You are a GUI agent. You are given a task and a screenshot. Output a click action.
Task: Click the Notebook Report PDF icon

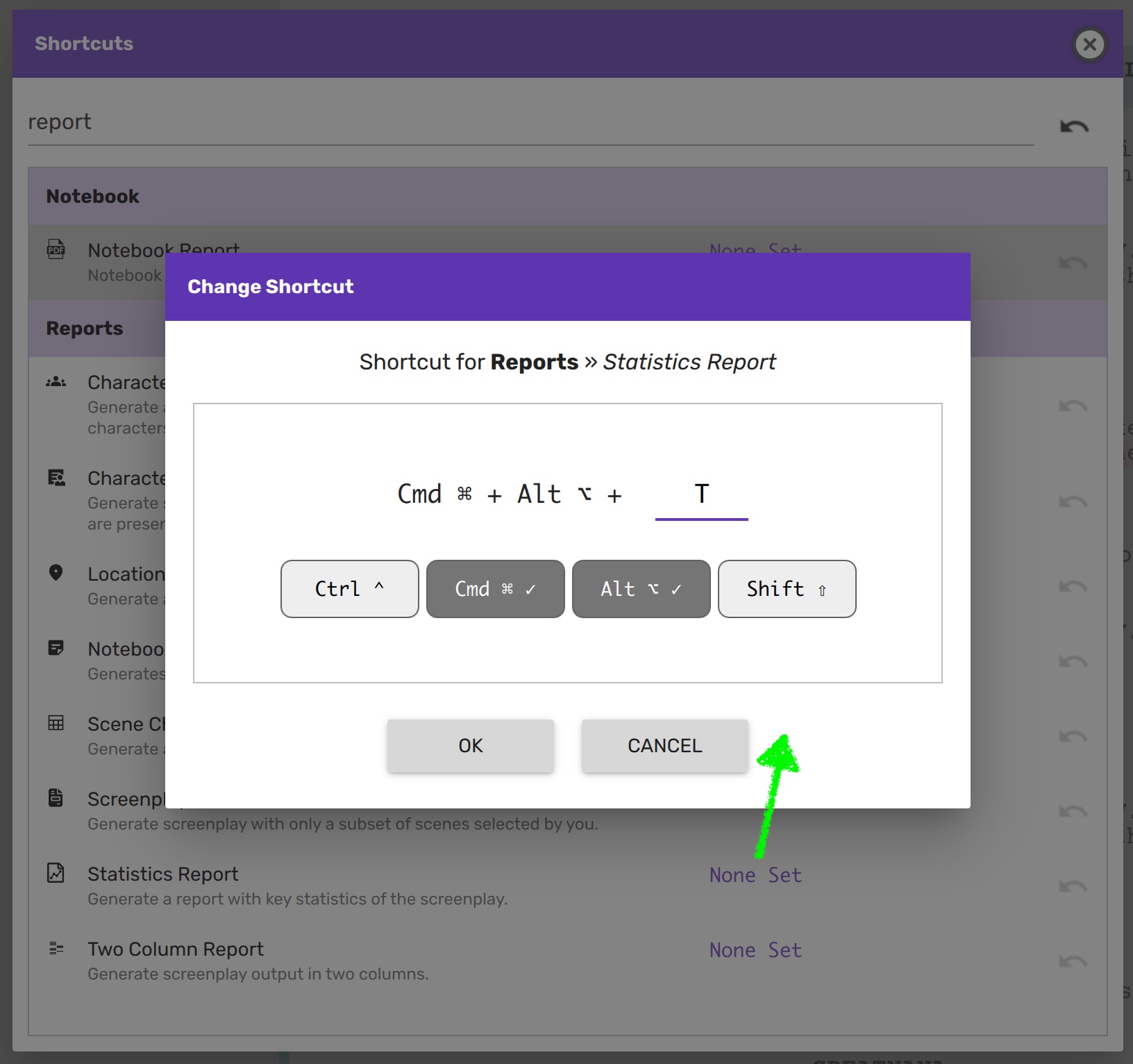click(x=56, y=249)
